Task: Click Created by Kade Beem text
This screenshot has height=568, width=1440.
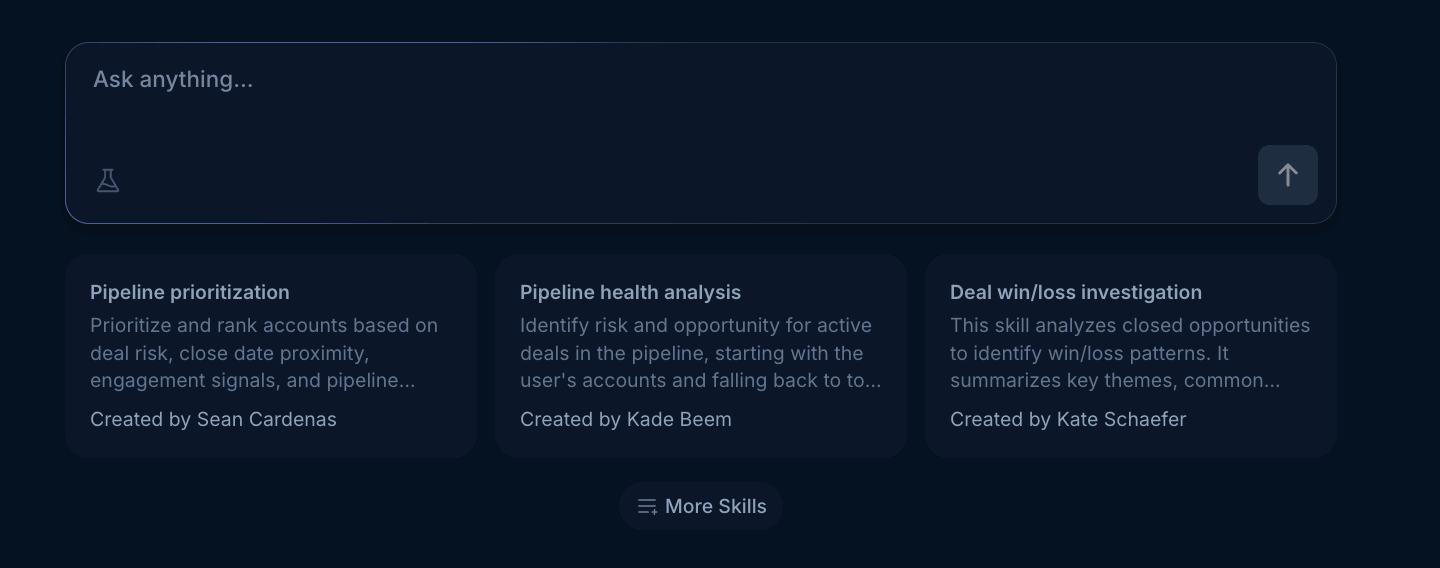Action: pyautogui.click(x=625, y=420)
